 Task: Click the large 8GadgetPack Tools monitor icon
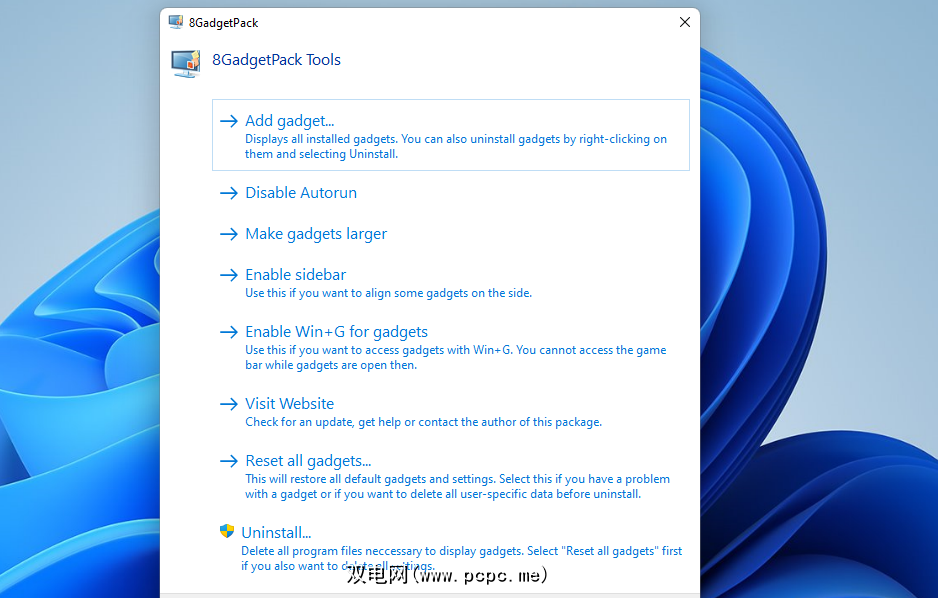point(186,63)
